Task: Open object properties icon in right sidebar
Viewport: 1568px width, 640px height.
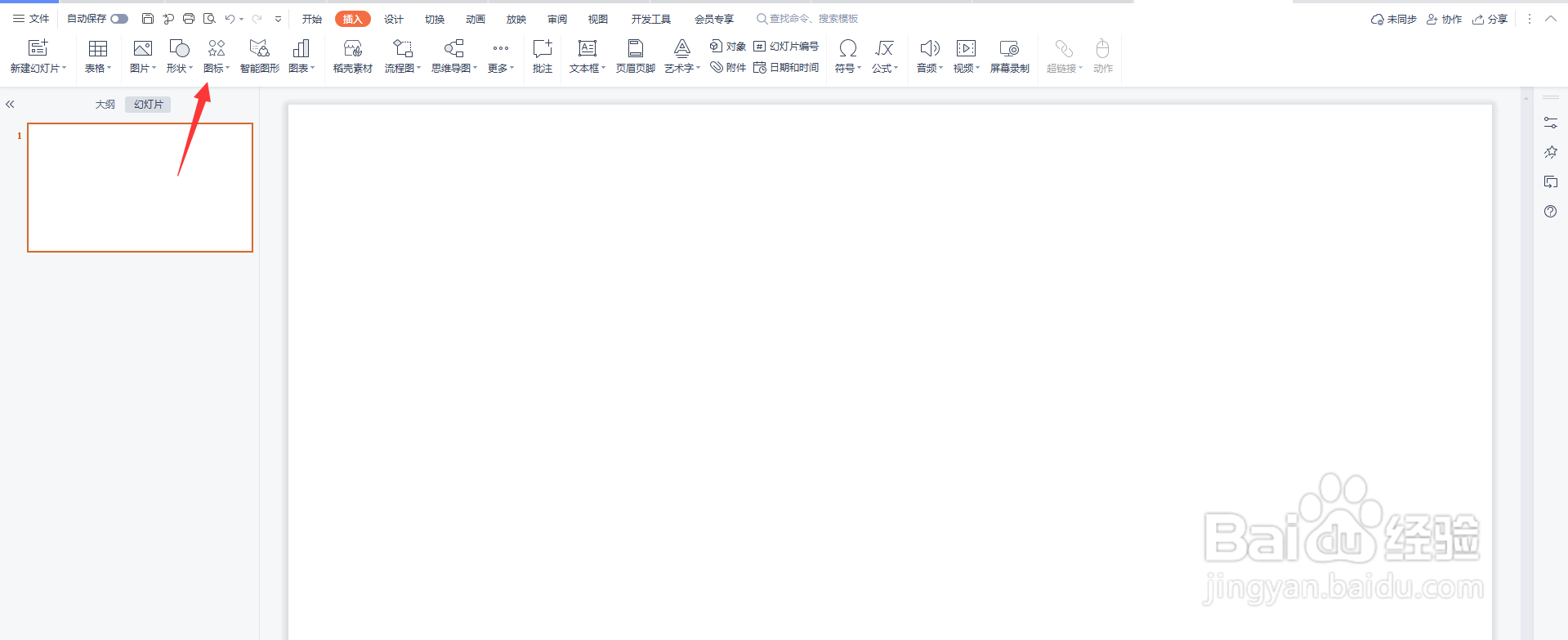Action: point(1551,123)
